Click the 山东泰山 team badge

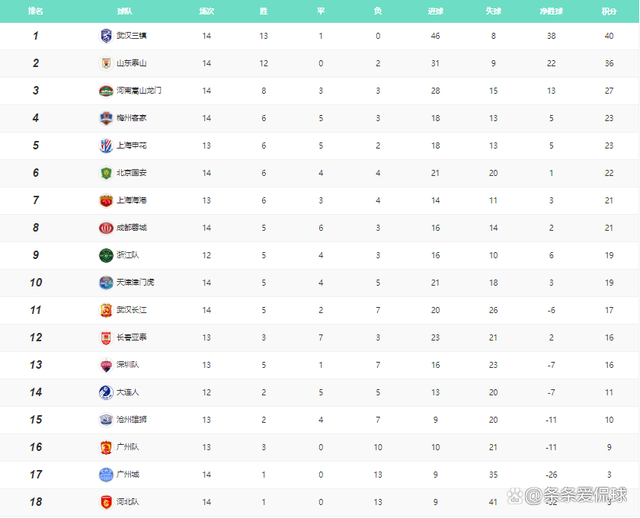coord(106,63)
